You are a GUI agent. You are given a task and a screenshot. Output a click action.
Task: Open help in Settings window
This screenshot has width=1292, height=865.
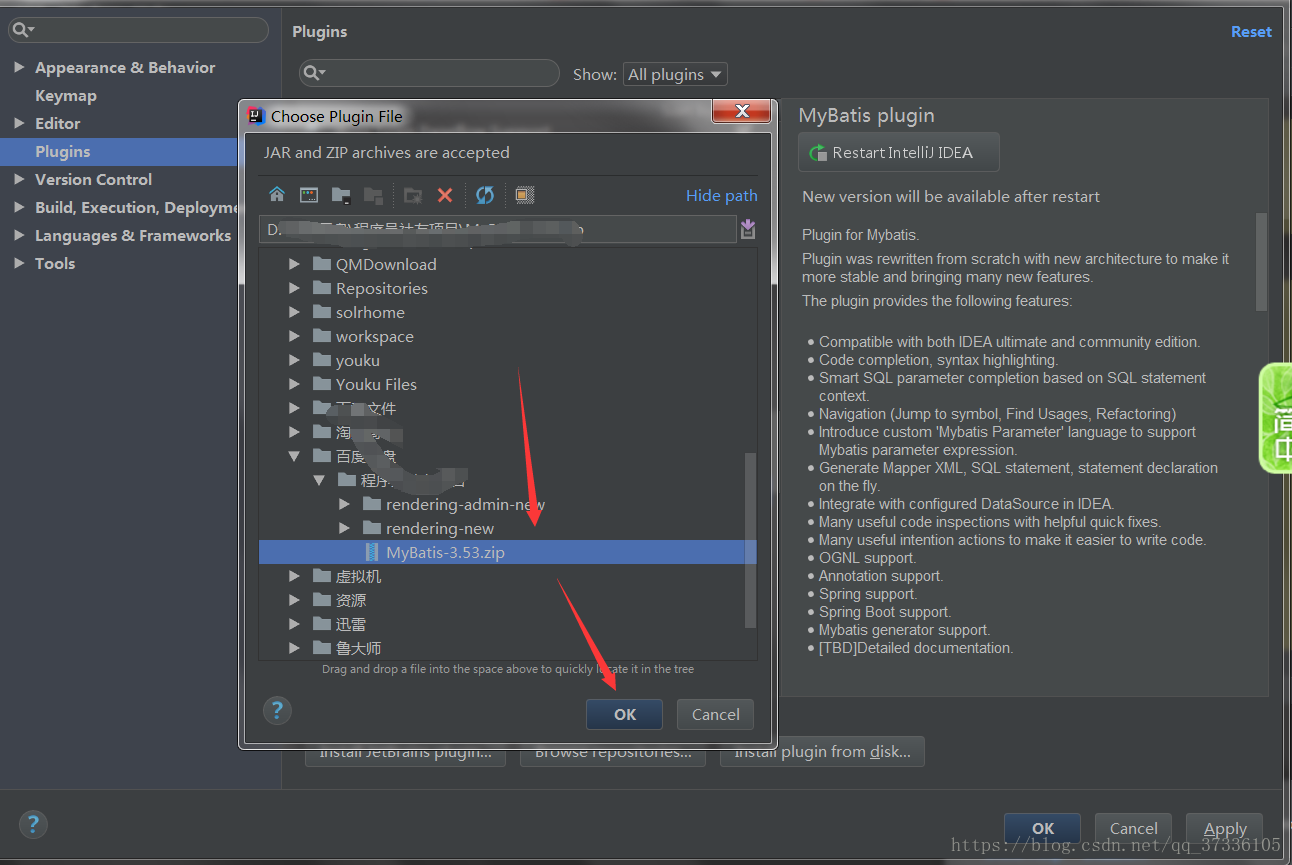tap(33, 825)
